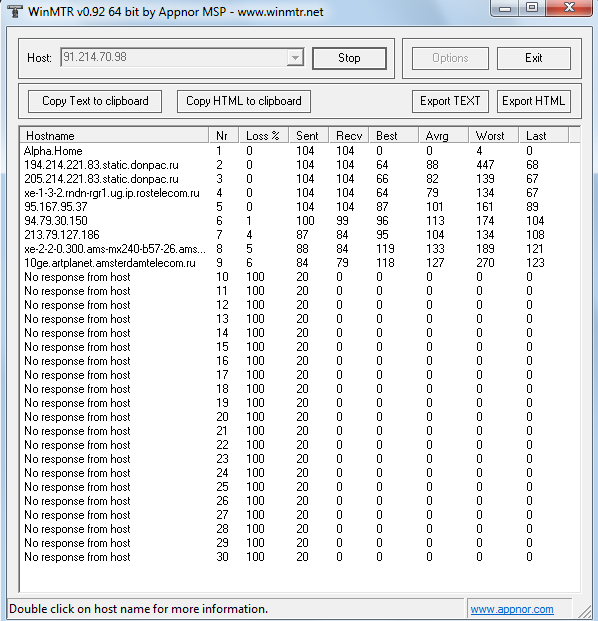Viewport: 598px width, 621px height.
Task: Click the status bar hint text
Action: point(139,609)
